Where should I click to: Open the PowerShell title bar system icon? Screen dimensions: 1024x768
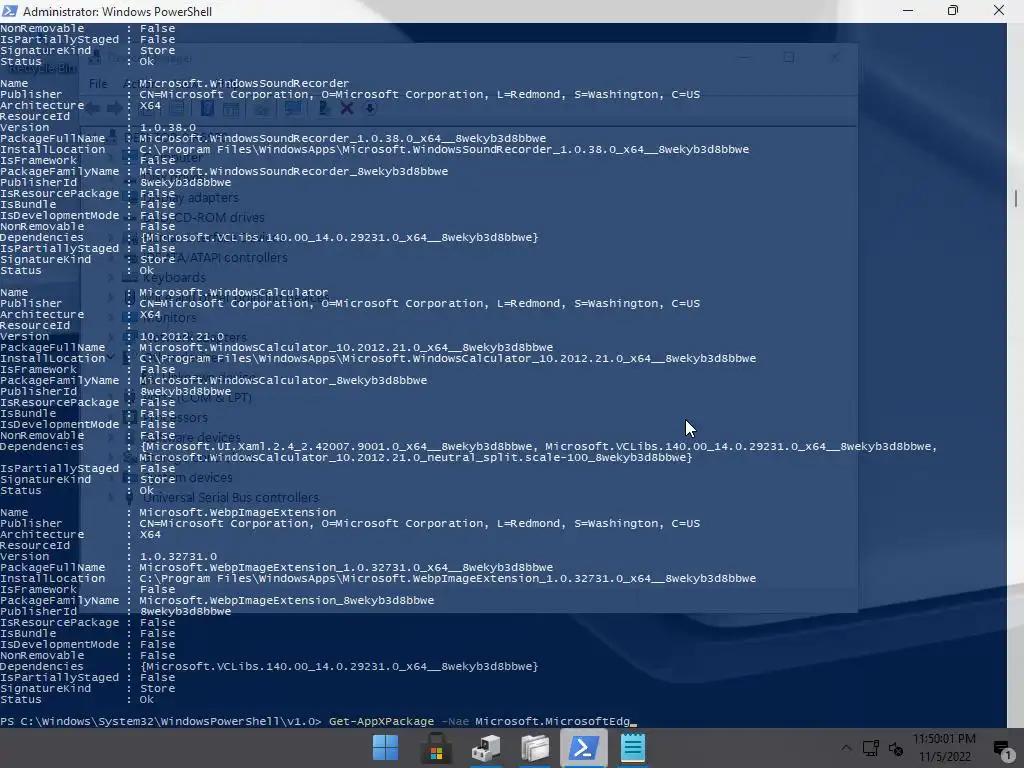click(x=10, y=11)
